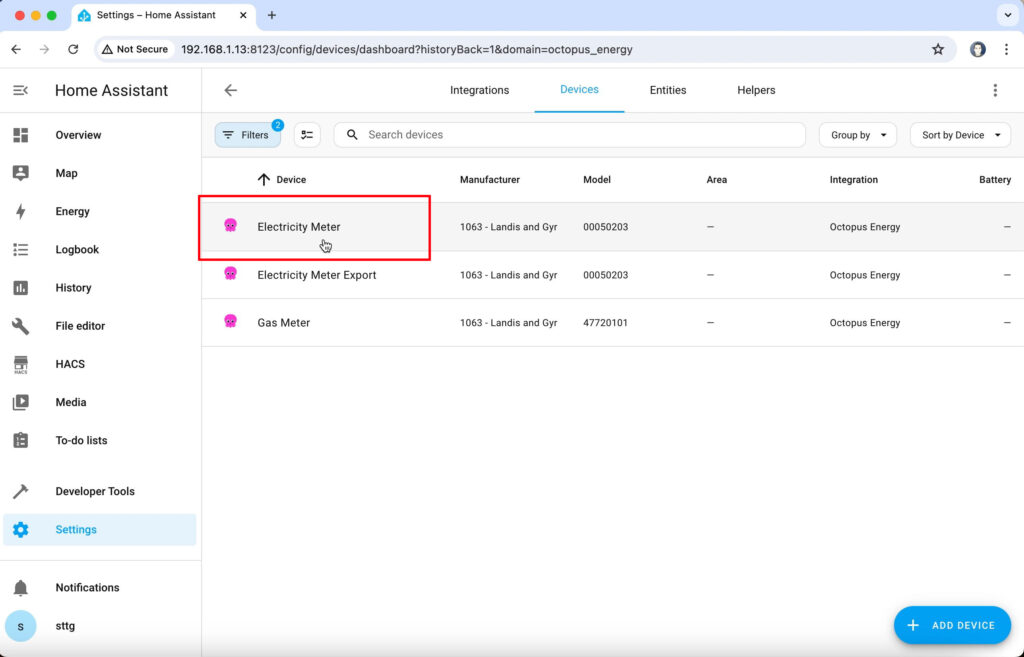Open the HACS store icon
The image size is (1024, 657).
point(21,364)
